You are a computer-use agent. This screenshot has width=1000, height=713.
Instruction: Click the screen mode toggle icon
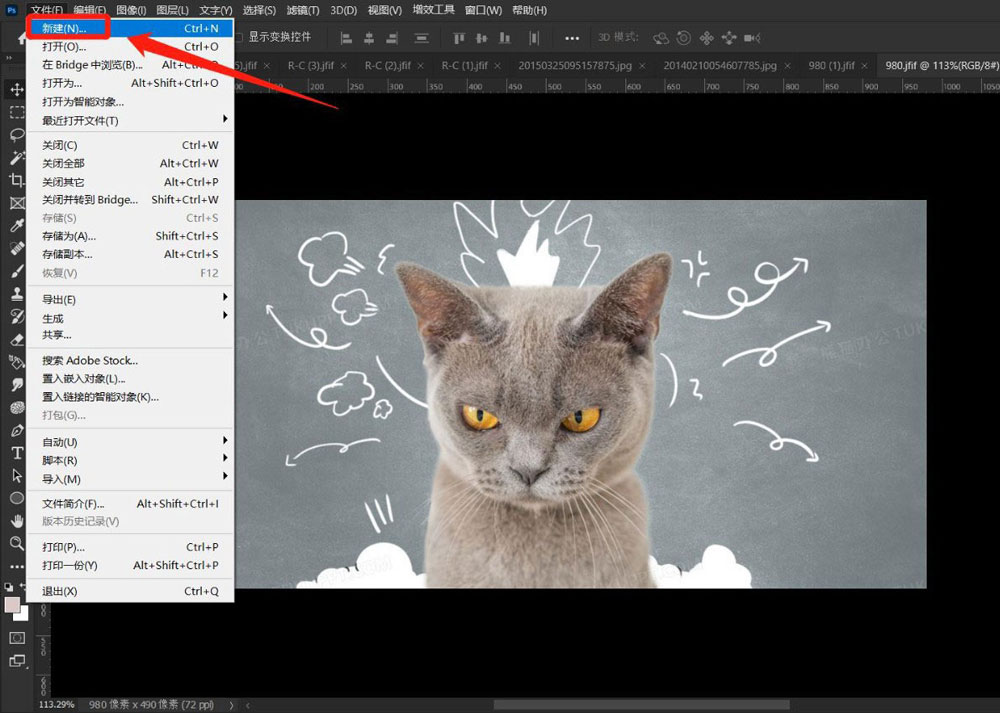[17, 660]
